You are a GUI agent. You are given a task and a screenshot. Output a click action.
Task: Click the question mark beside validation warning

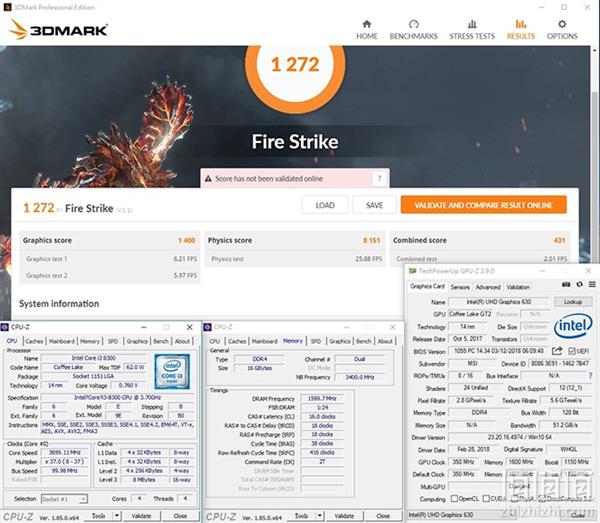(x=378, y=179)
